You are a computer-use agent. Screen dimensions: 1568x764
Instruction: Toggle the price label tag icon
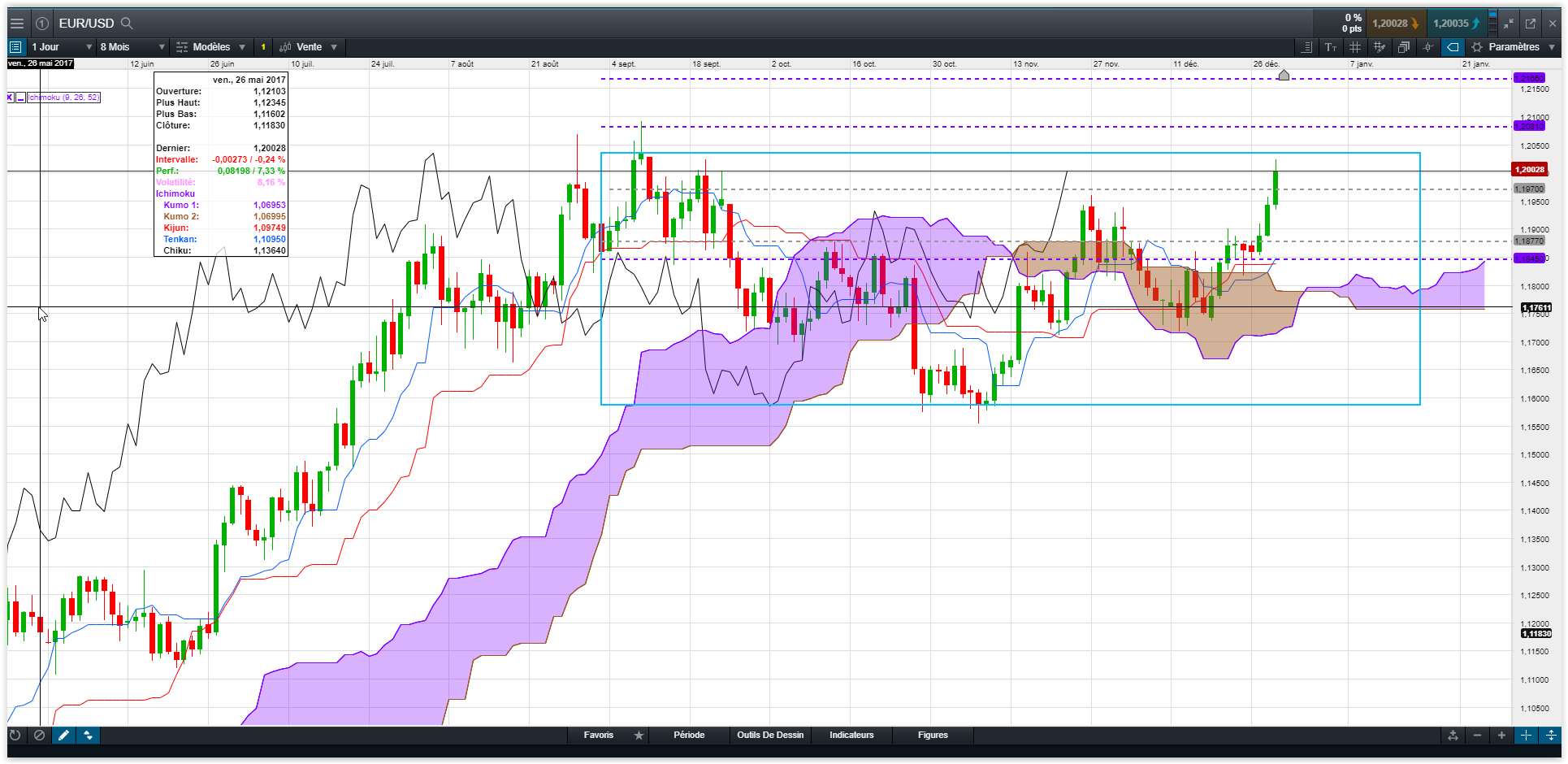[x=1453, y=47]
